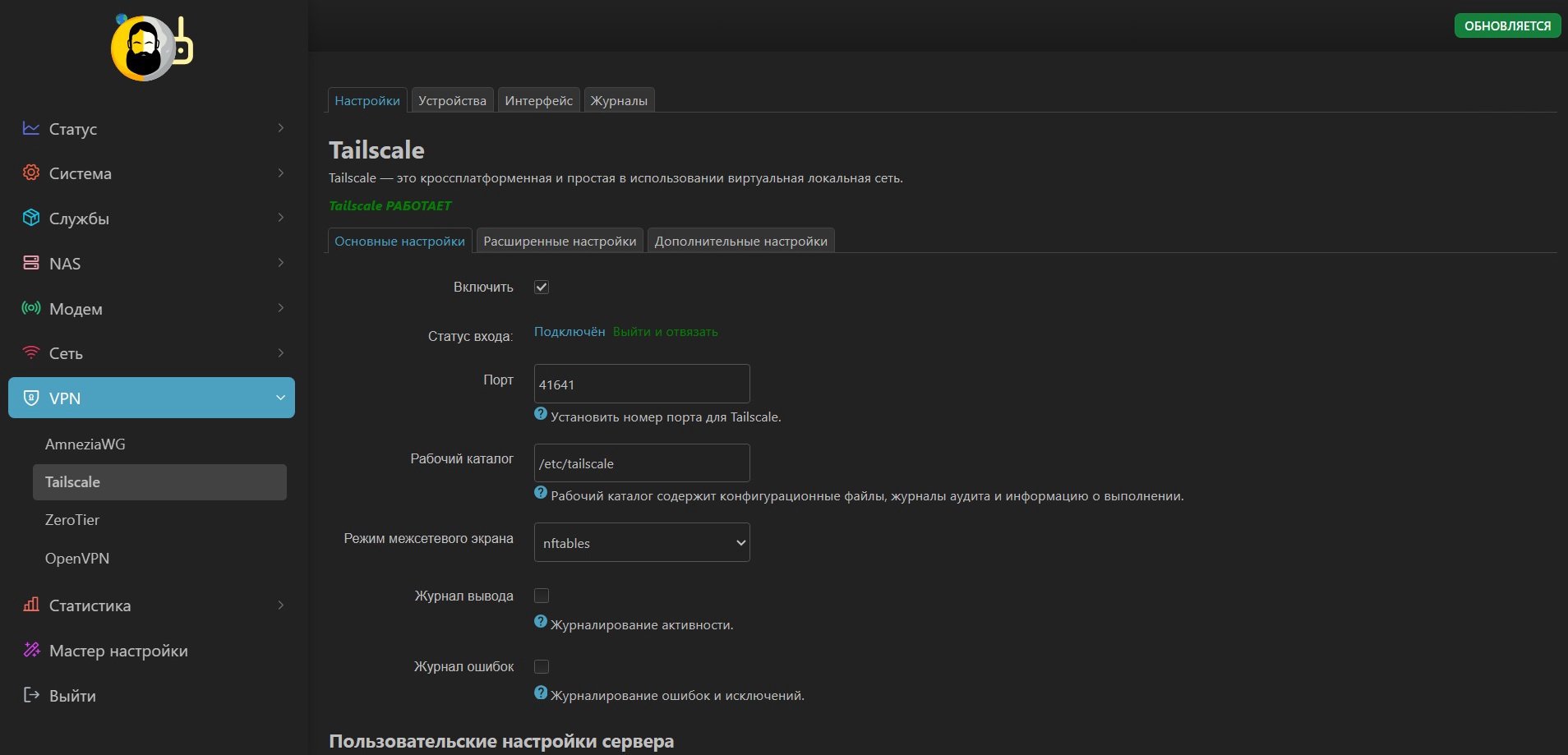Select the 'Основные настройки' sub-tab
This screenshot has width=1568, height=755.
pos(399,241)
